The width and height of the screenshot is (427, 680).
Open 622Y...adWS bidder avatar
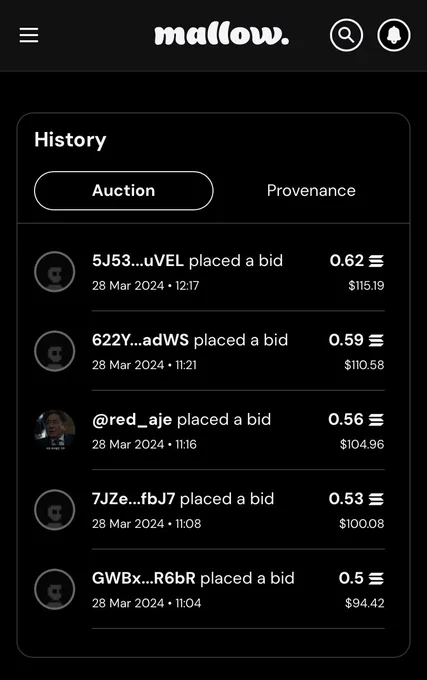(55, 351)
